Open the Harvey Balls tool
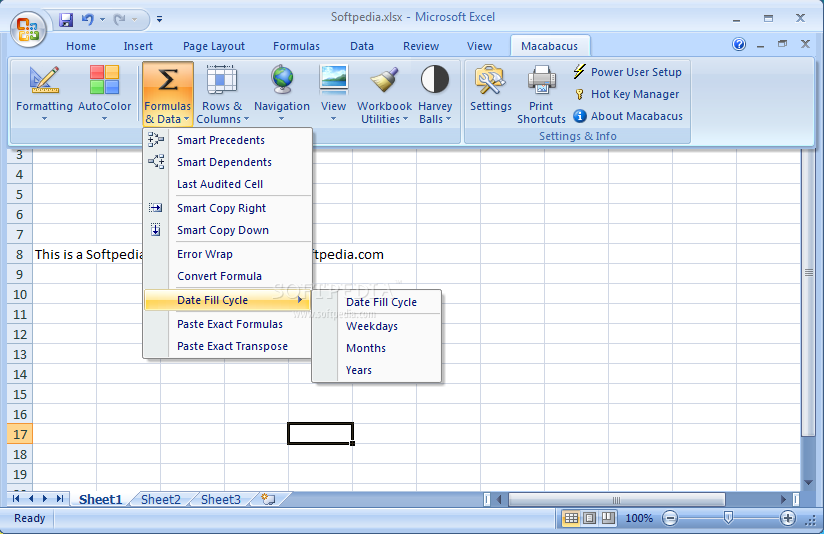The width and height of the screenshot is (824, 534). pos(435,94)
